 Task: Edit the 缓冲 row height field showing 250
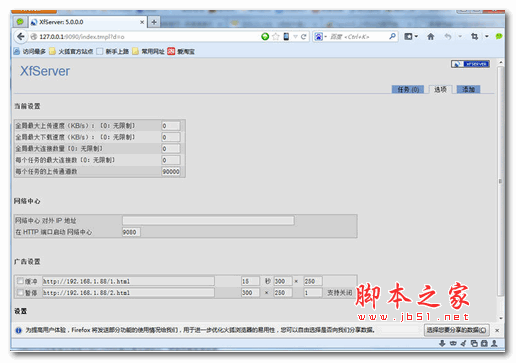point(313,281)
